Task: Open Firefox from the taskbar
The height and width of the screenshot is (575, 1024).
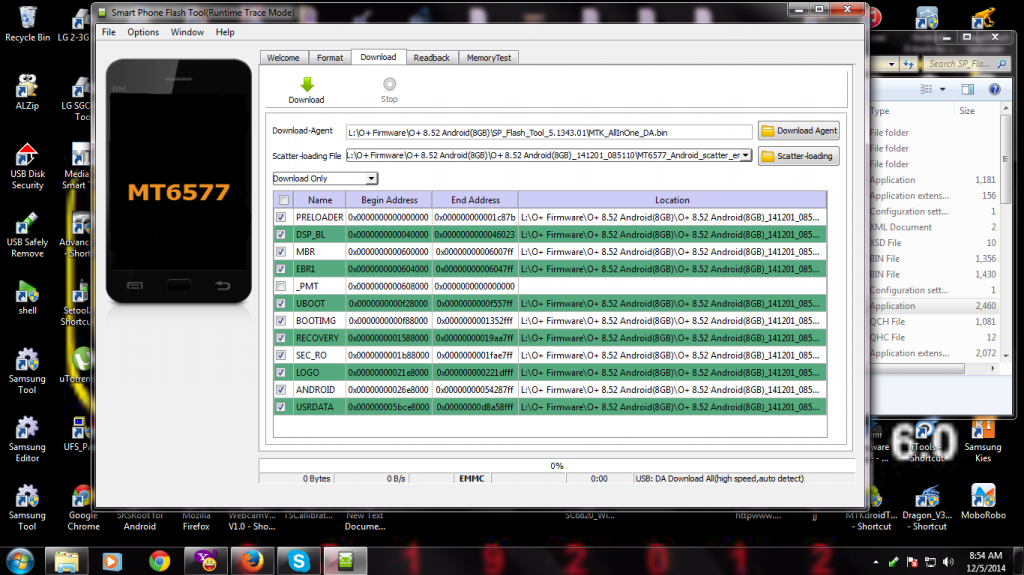Action: pyautogui.click(x=251, y=560)
